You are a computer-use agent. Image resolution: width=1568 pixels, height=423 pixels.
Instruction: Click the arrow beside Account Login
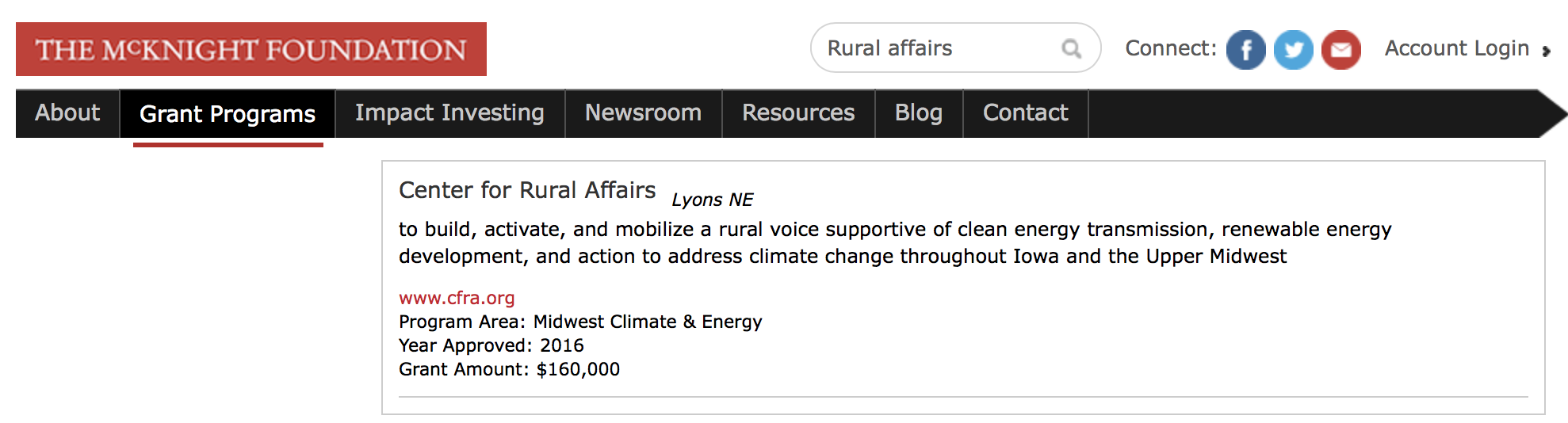tap(1546, 51)
